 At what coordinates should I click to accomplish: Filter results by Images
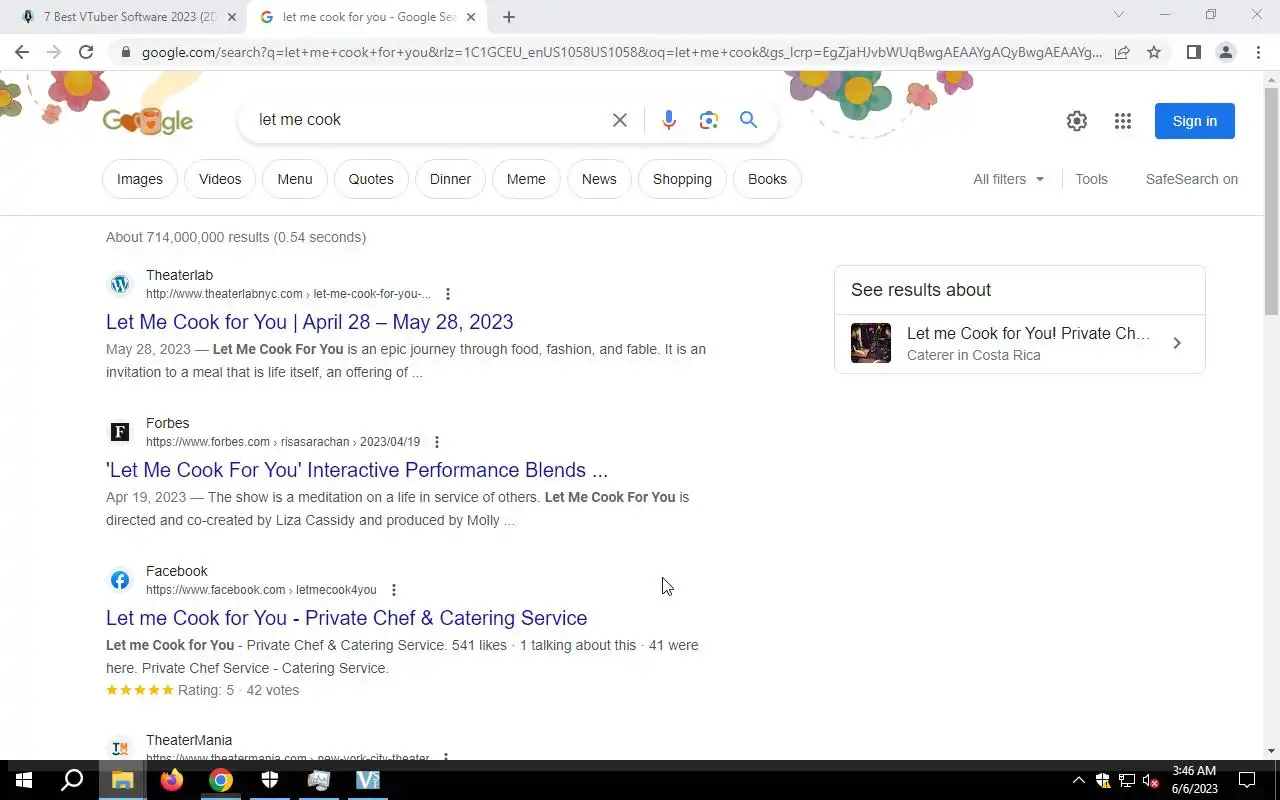click(140, 179)
